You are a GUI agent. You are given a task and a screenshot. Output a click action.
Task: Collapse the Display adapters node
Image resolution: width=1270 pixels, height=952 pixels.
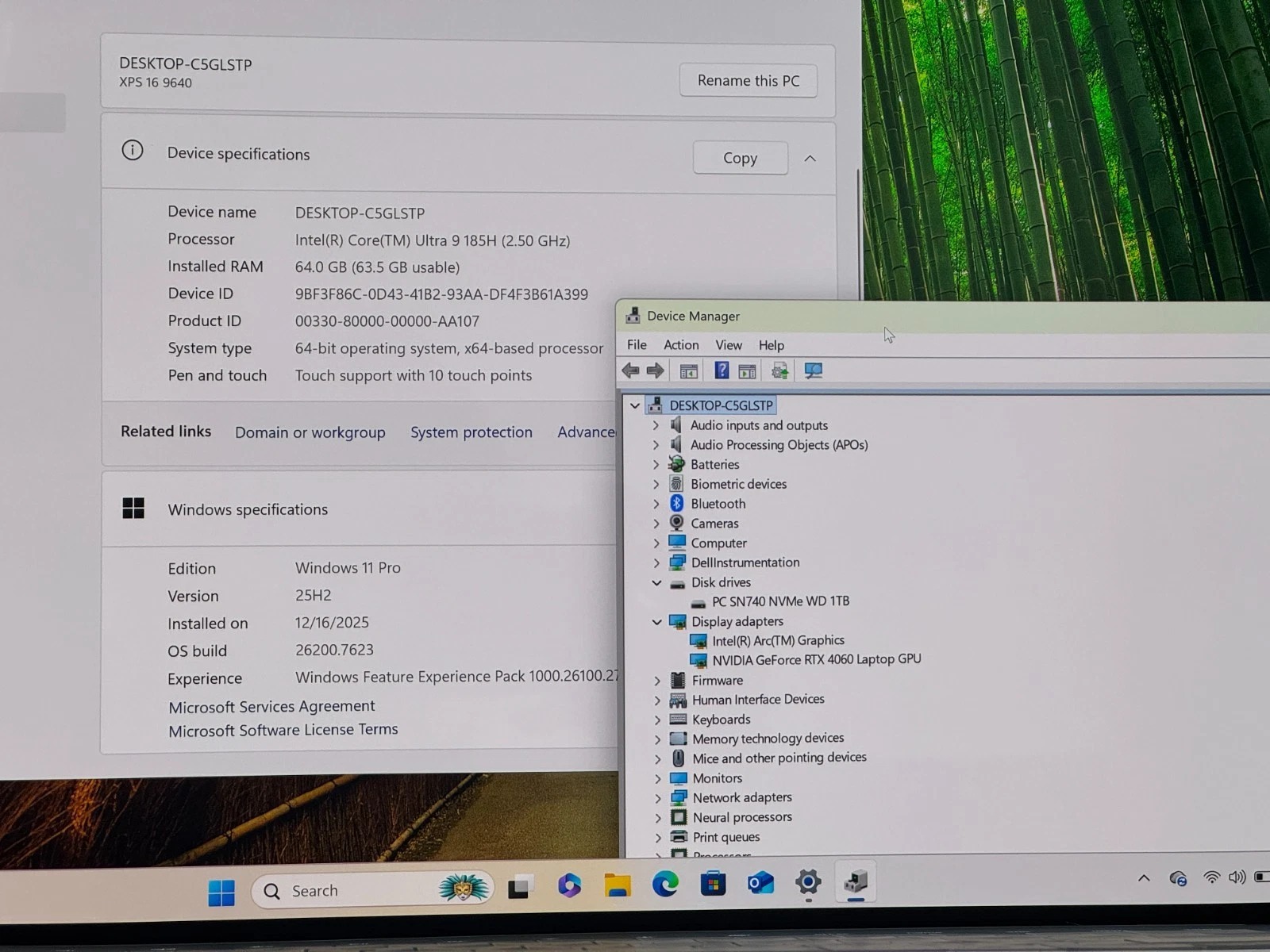click(x=657, y=622)
